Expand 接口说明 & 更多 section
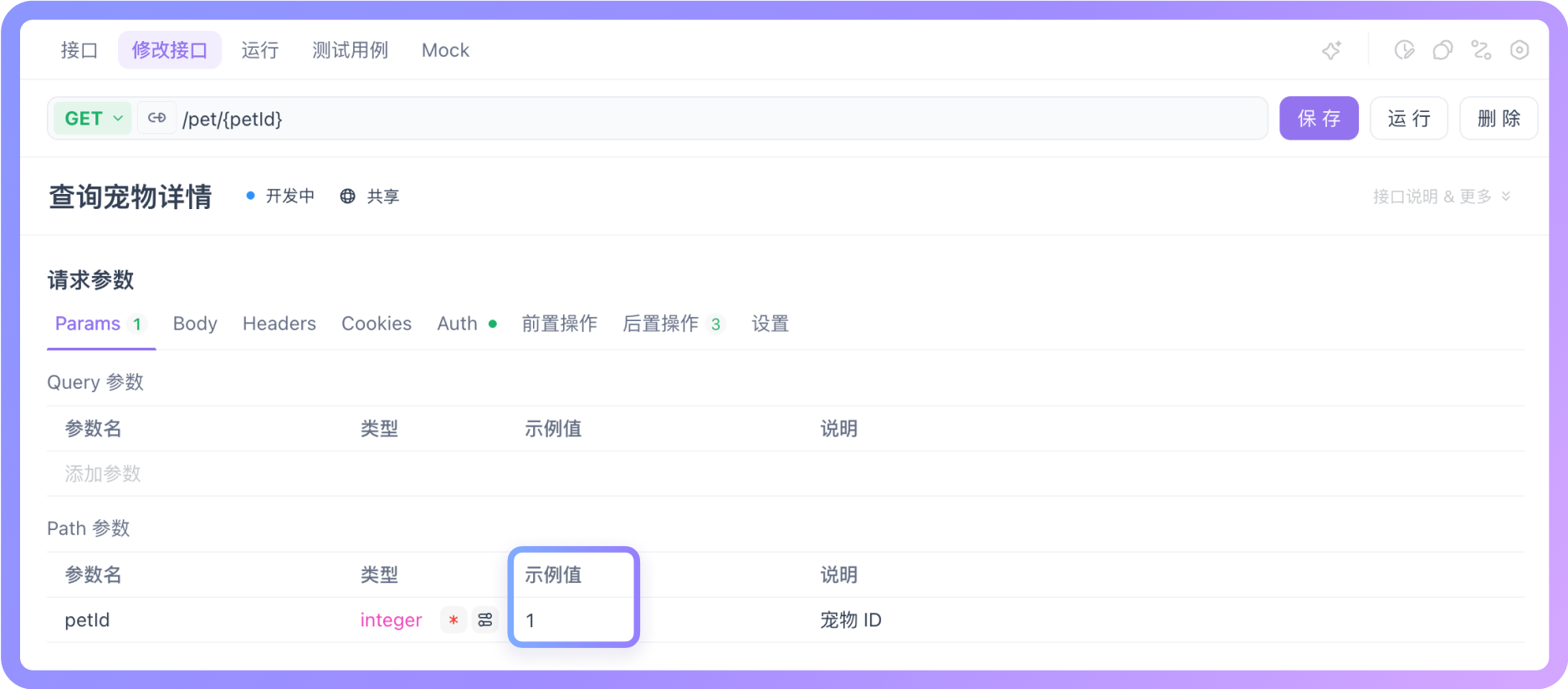1568x689 pixels. pos(1441,196)
